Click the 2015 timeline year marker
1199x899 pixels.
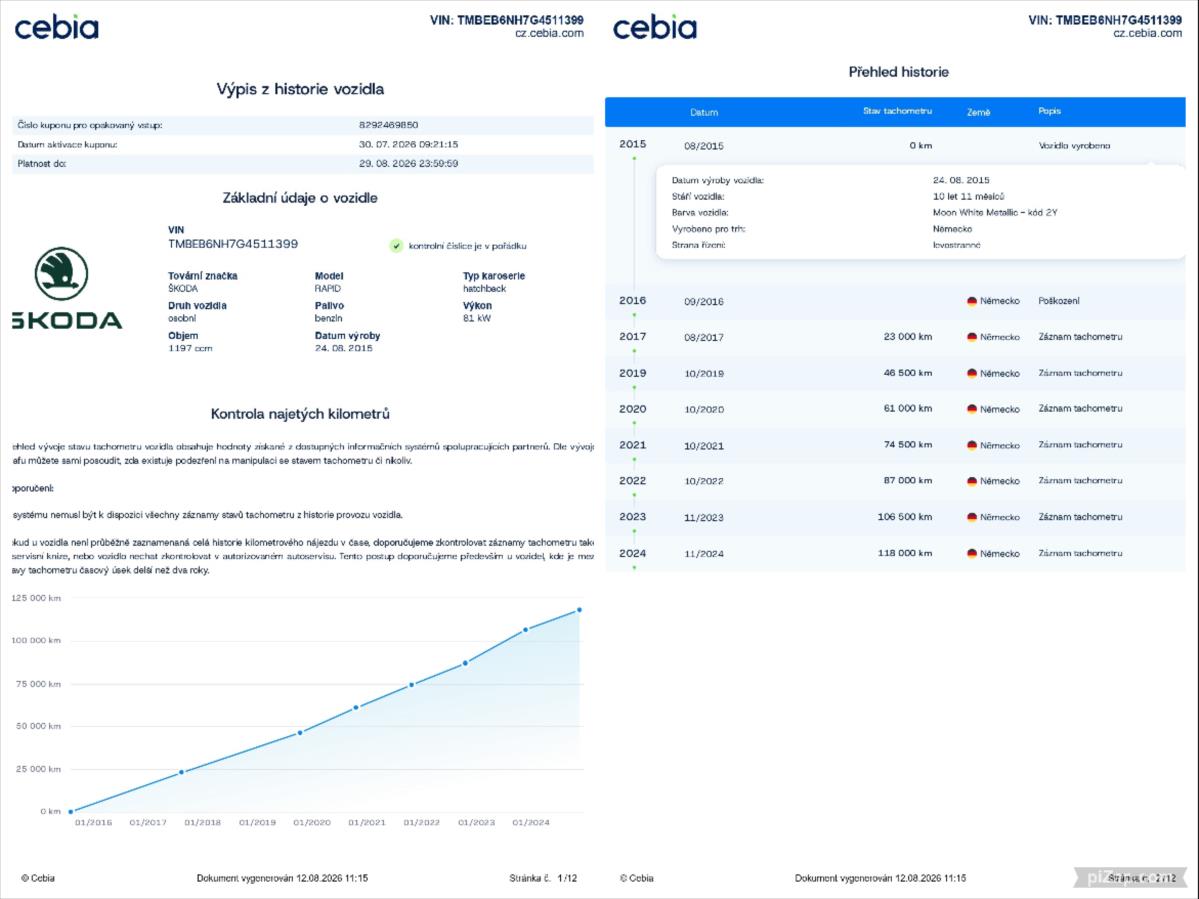click(632, 144)
